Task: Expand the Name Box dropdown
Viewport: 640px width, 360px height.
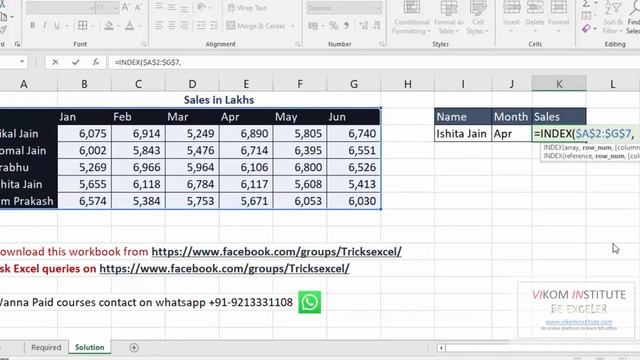Action: (22, 62)
